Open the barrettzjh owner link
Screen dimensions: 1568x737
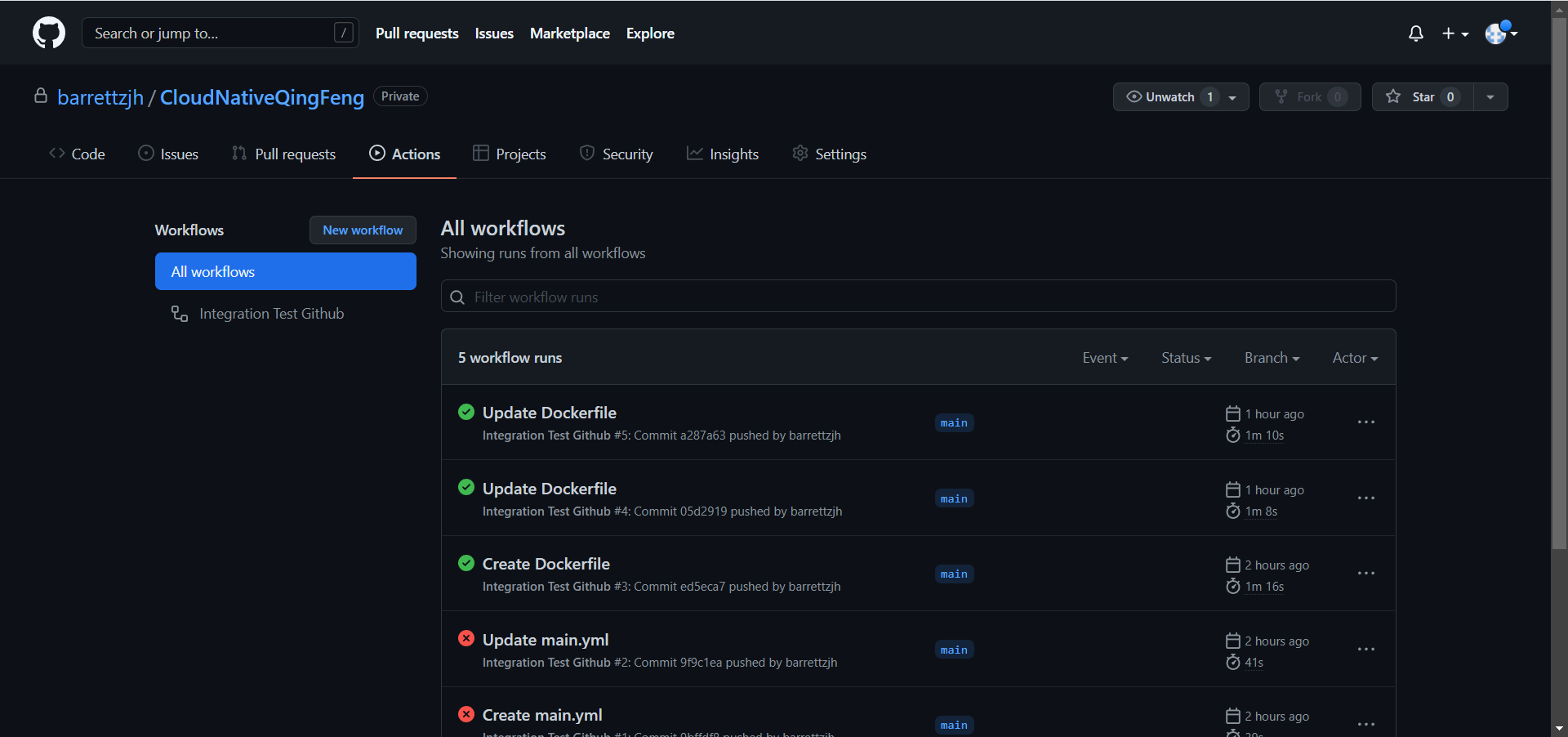click(x=100, y=97)
